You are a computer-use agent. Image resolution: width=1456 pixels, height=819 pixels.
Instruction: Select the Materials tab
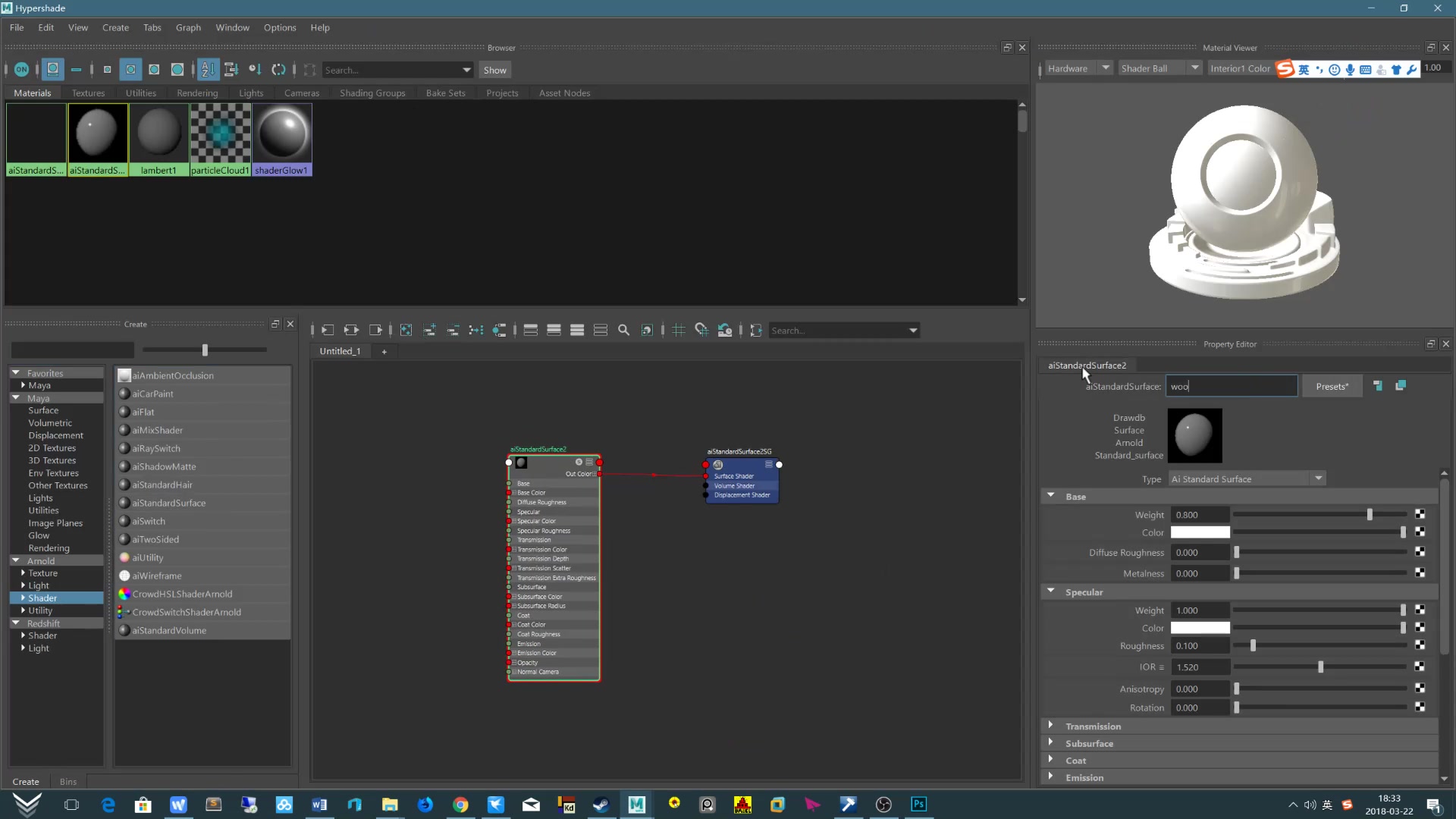33,92
